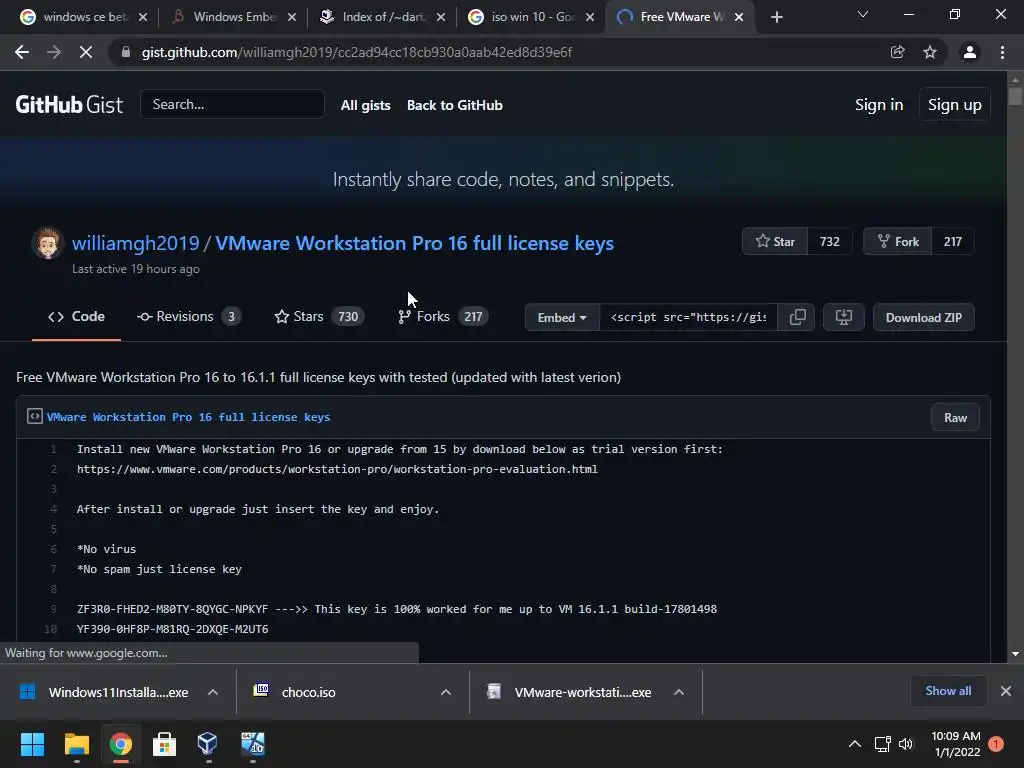Click the Chrome taskbar icon
Image resolution: width=1024 pixels, height=768 pixels.
click(x=121, y=744)
